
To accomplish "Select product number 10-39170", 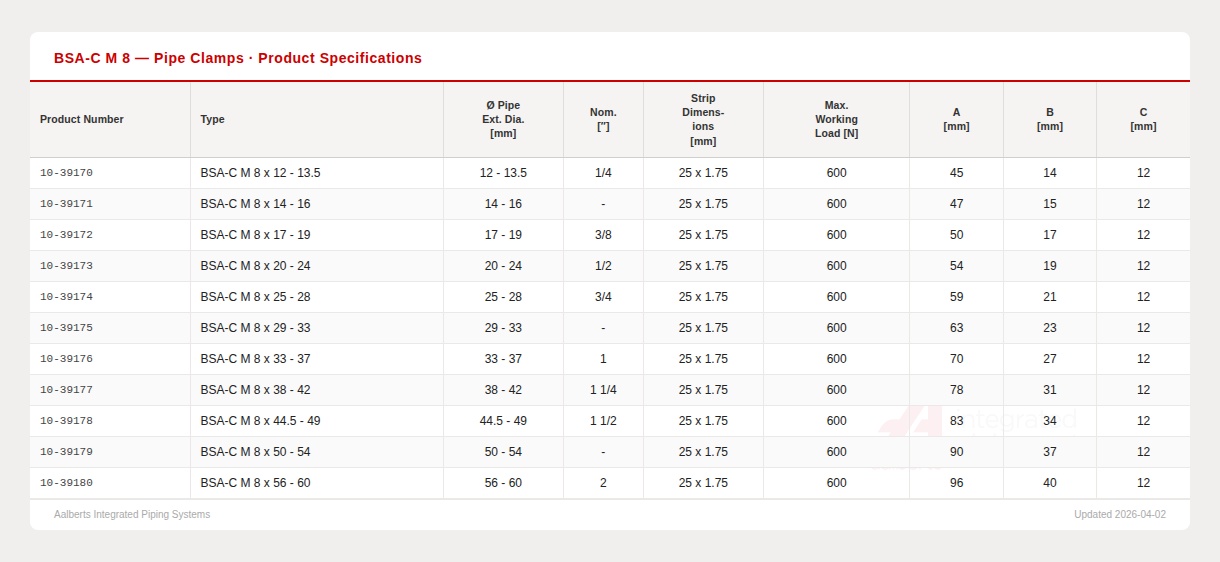I will 66,173.
